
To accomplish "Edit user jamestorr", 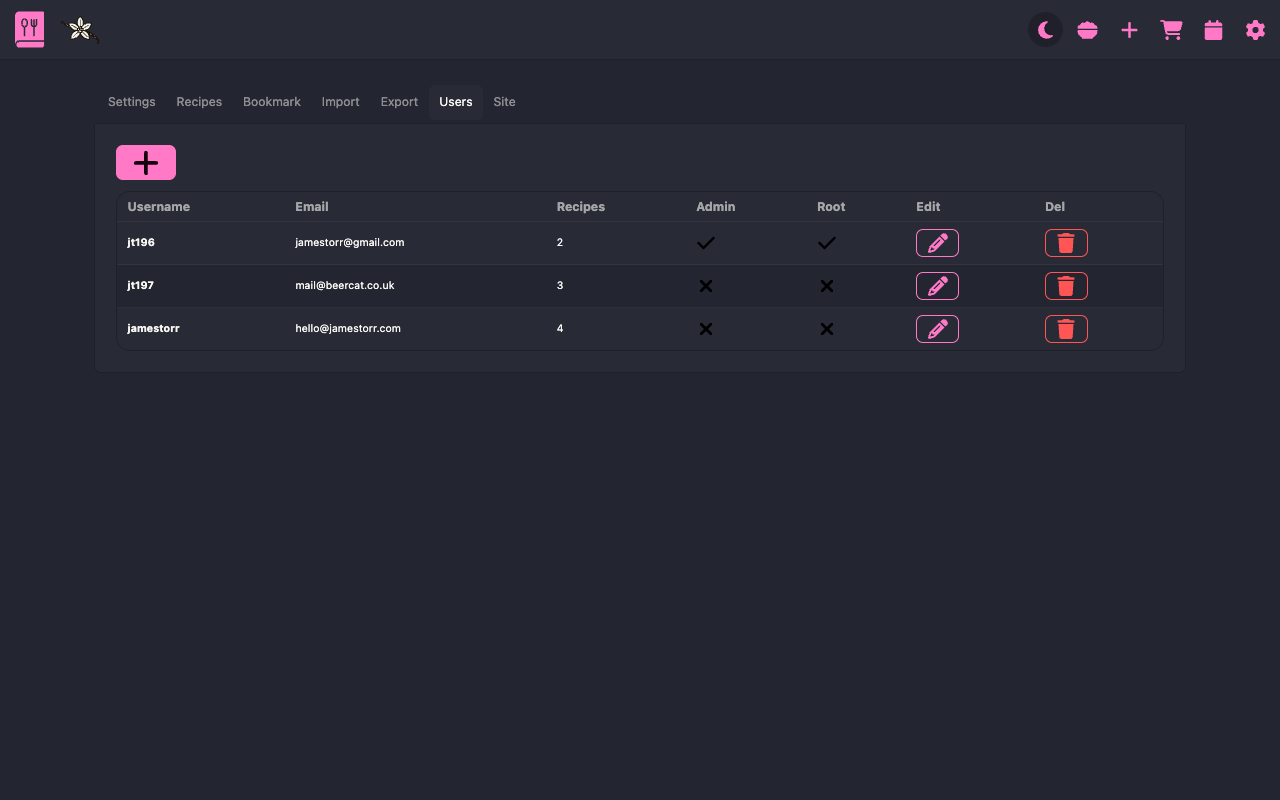I will tap(937, 329).
